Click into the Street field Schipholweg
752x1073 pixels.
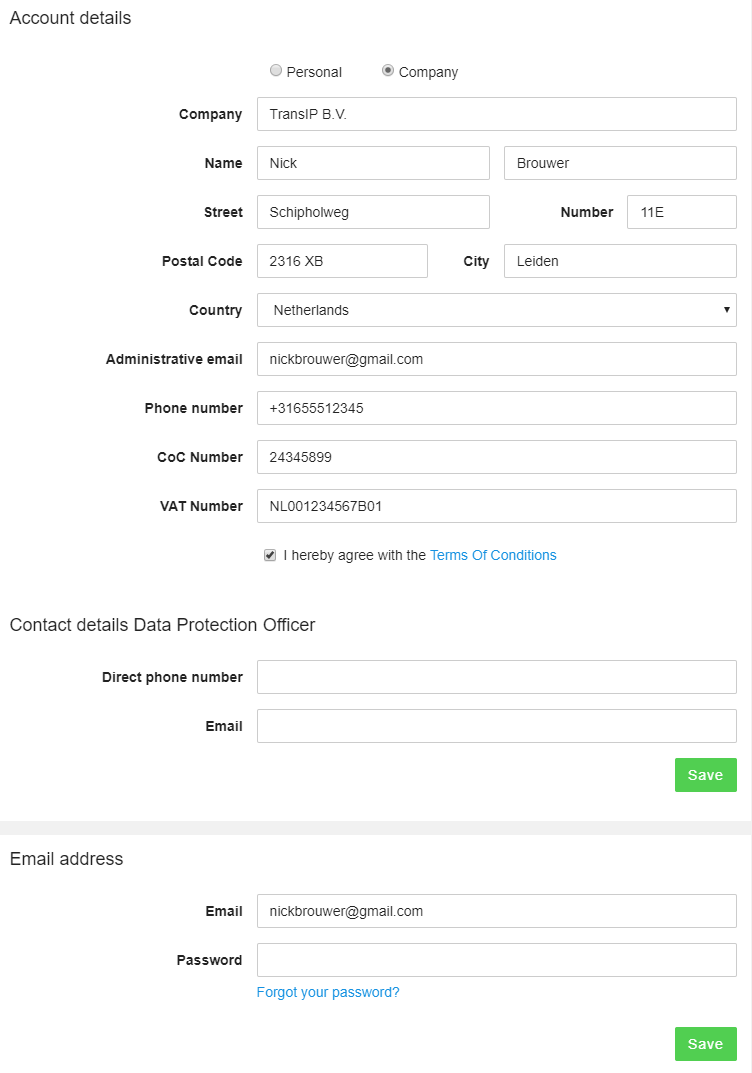point(374,212)
